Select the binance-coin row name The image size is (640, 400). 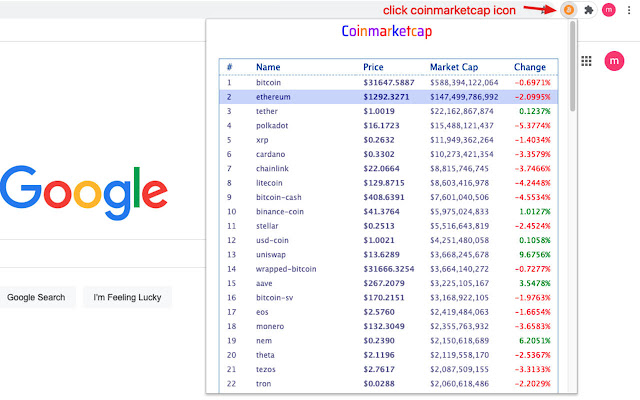(x=280, y=211)
